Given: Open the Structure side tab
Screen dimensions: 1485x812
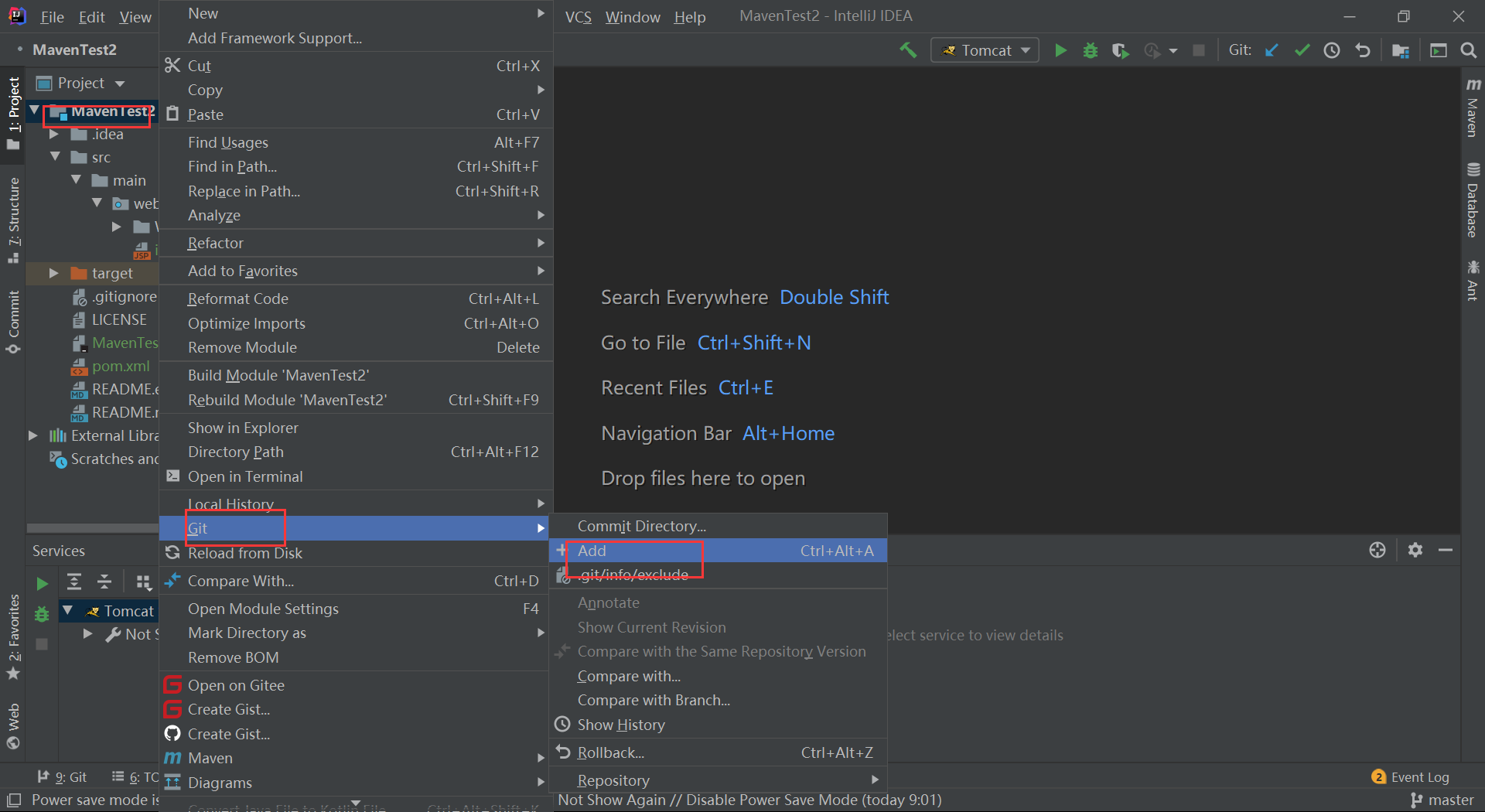Looking at the screenshot, I should [x=13, y=220].
